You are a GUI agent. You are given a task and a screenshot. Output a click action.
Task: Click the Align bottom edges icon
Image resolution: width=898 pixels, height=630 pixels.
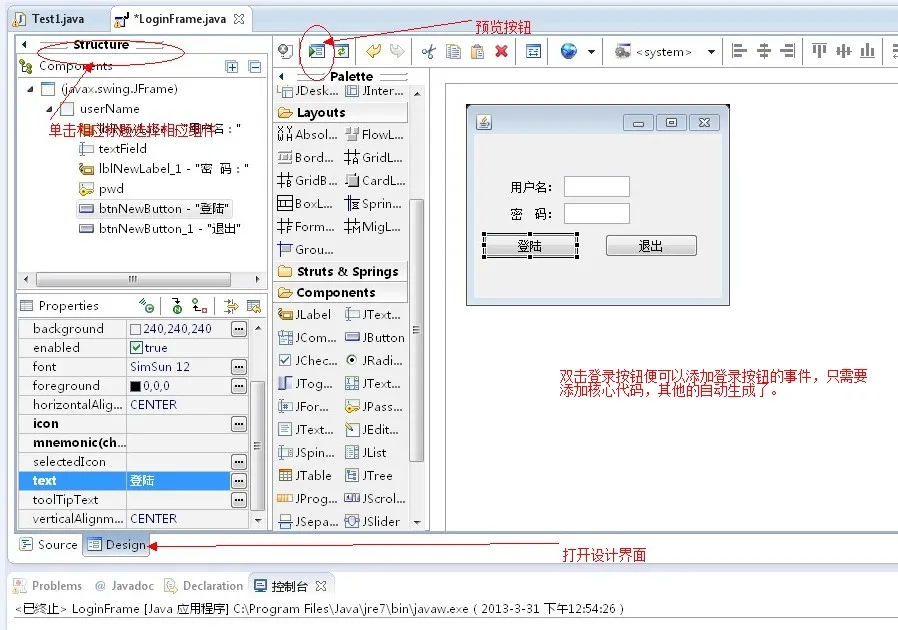click(868, 52)
